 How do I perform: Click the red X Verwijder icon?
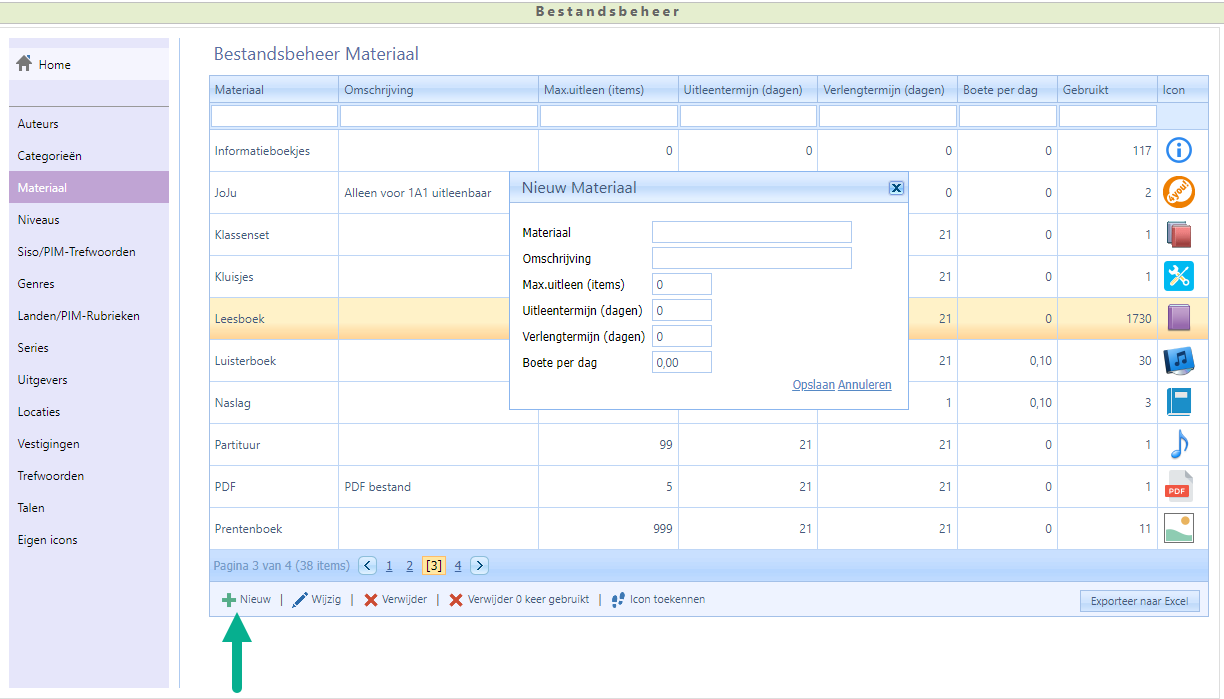371,600
